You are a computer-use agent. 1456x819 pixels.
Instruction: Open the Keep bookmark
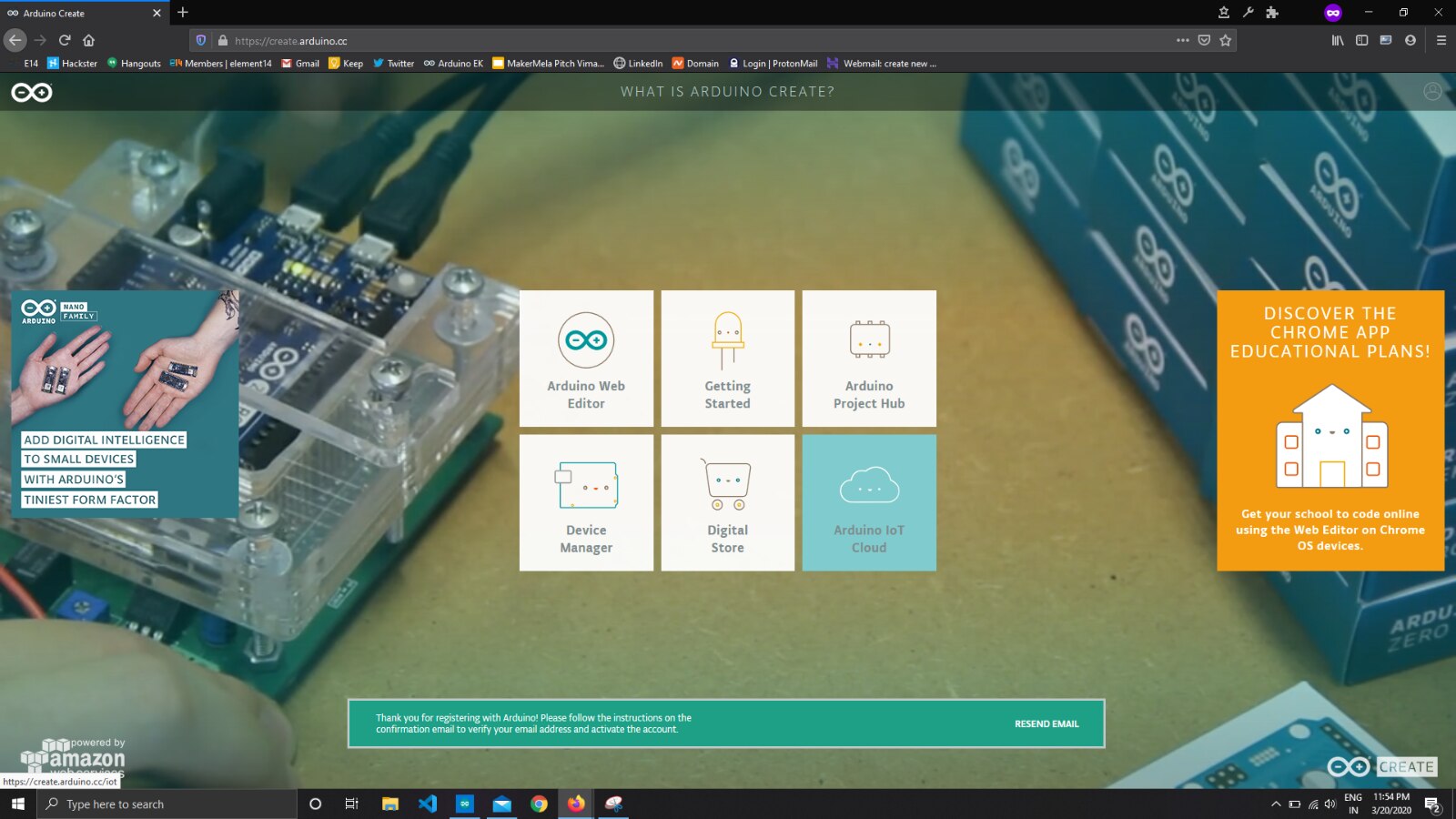tap(346, 64)
